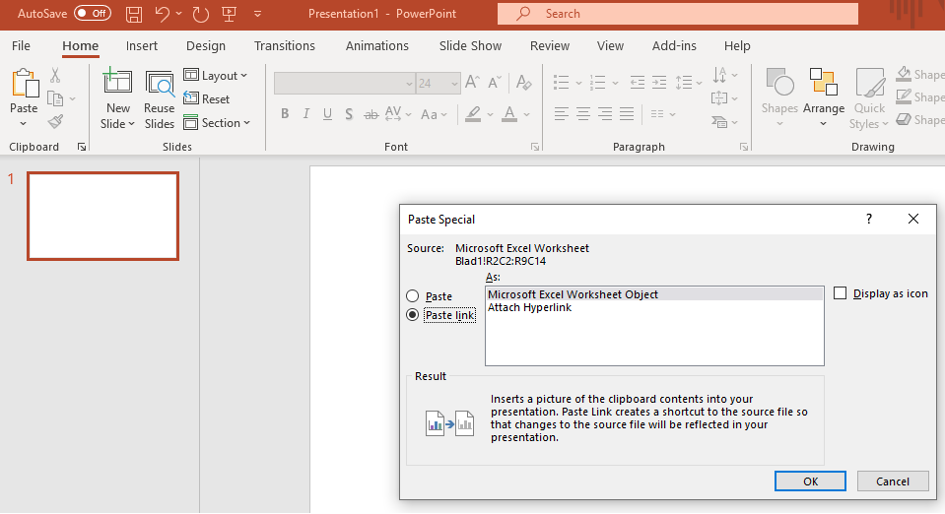This screenshot has height=514, width=945.
Task: Open the Animations tab
Action: click(377, 46)
